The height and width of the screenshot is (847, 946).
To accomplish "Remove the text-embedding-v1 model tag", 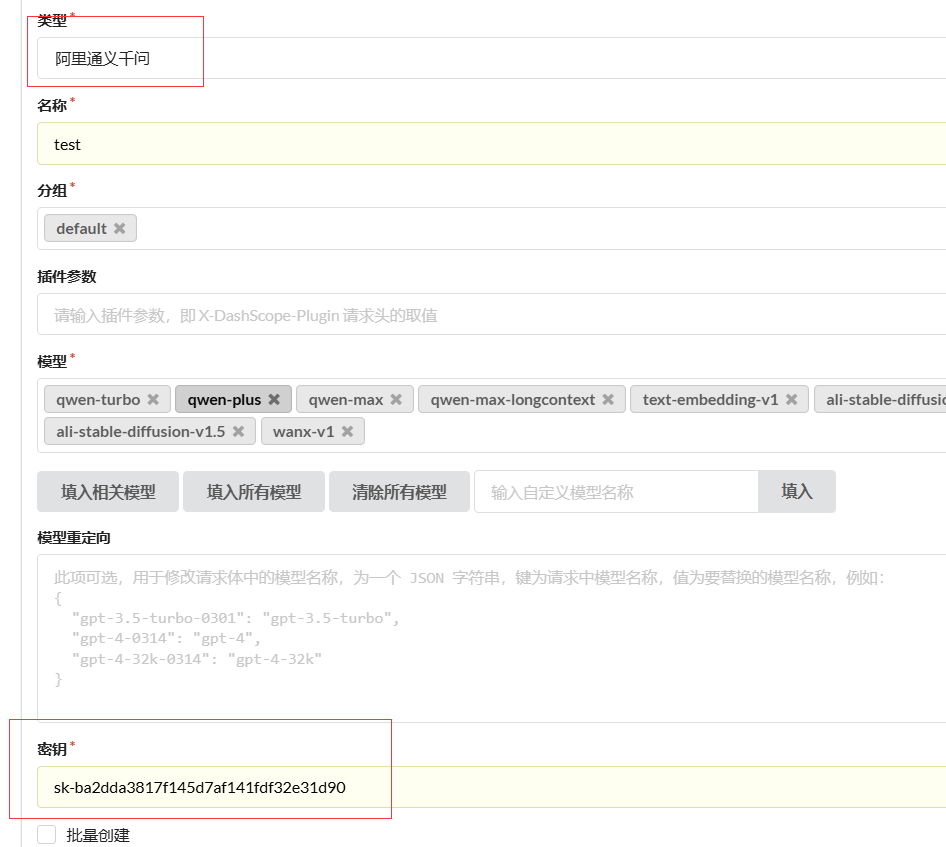I will pyautogui.click(x=791, y=400).
